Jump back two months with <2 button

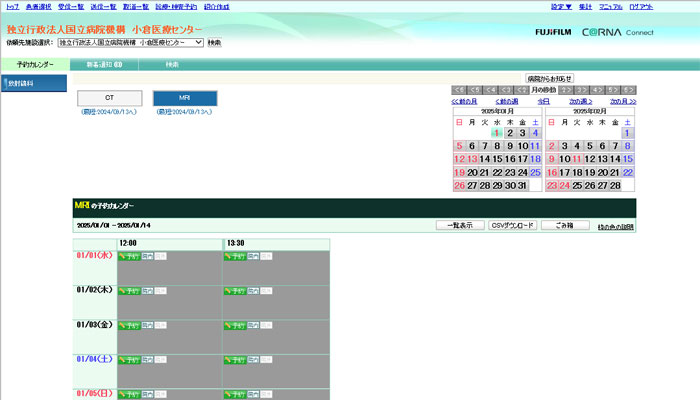click(521, 90)
